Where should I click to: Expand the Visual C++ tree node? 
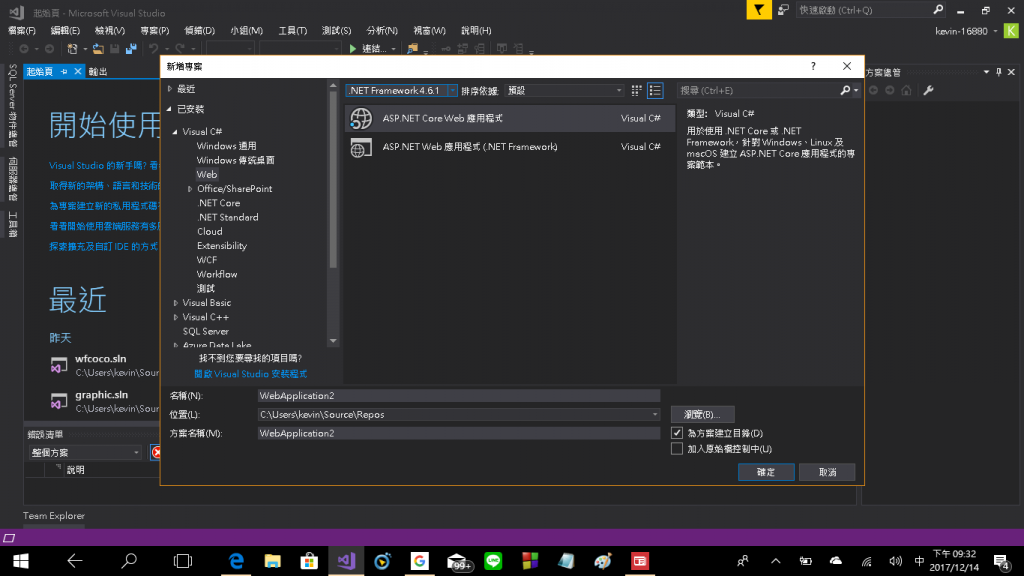pos(176,317)
